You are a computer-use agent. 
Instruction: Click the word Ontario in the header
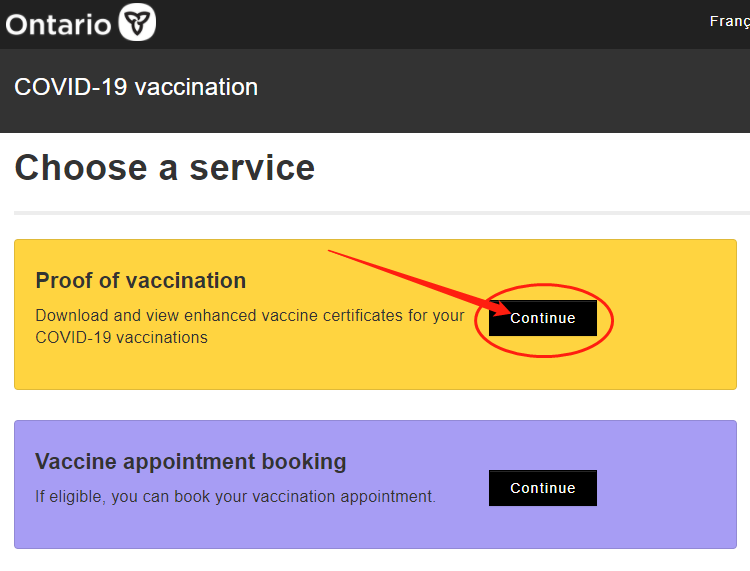[x=58, y=25]
